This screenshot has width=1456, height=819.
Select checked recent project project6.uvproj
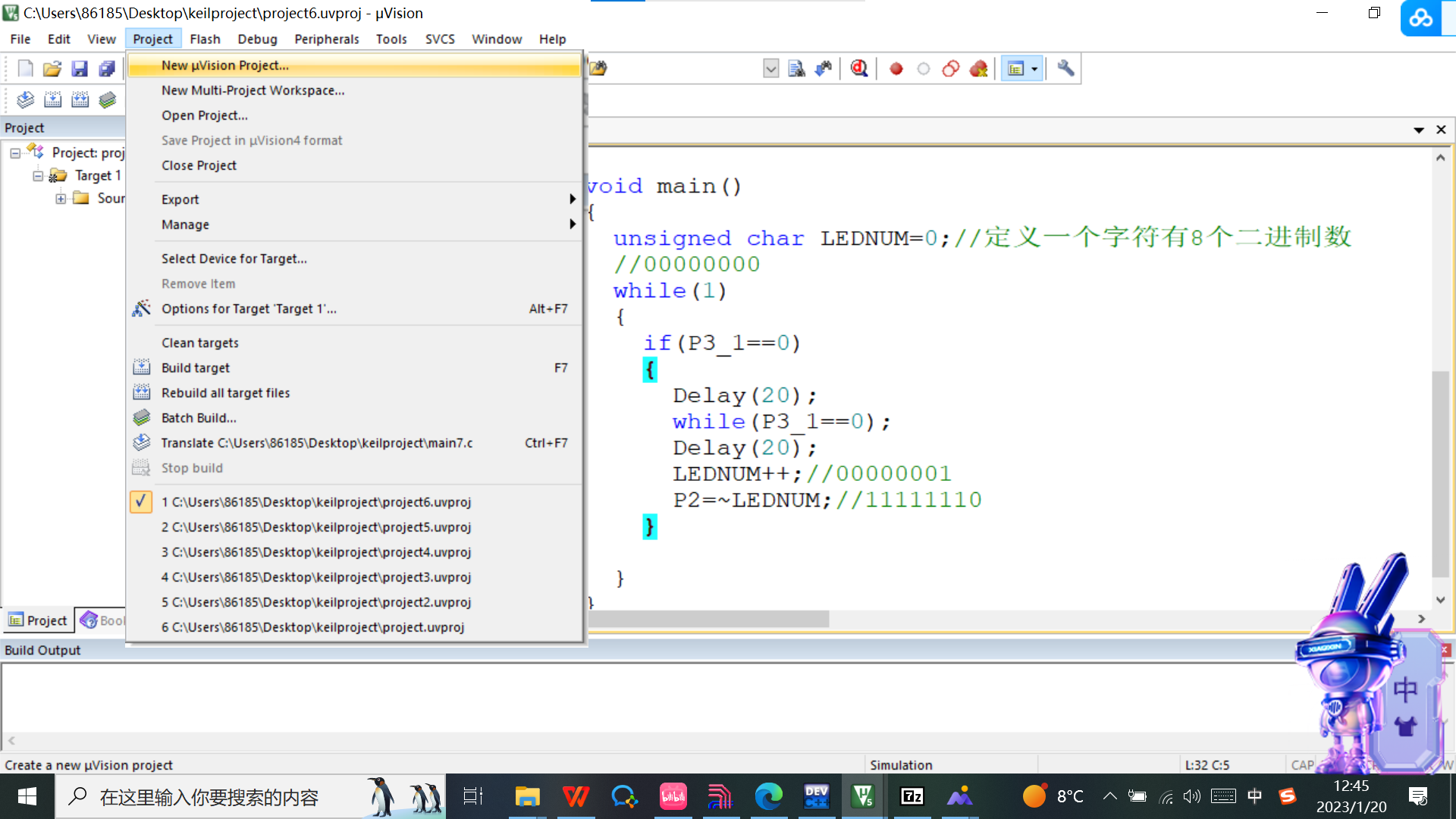(x=315, y=502)
